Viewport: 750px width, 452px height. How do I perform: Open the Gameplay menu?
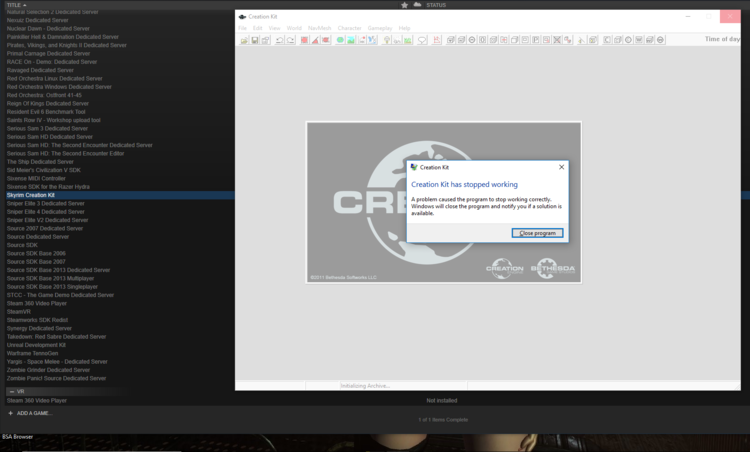[x=380, y=28]
